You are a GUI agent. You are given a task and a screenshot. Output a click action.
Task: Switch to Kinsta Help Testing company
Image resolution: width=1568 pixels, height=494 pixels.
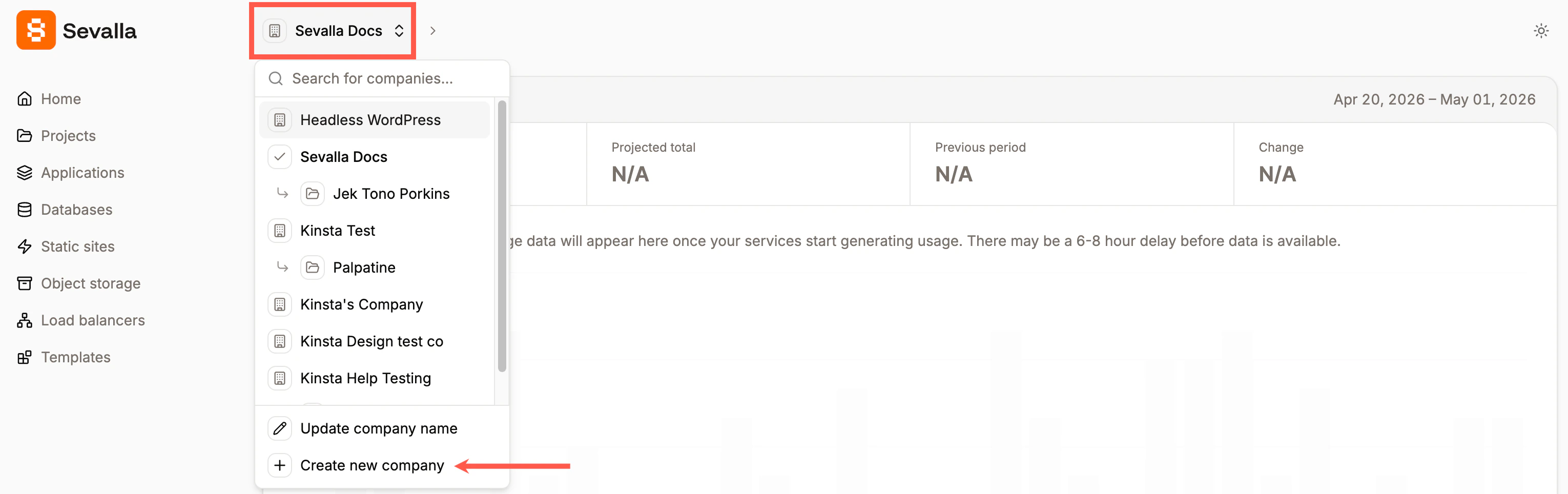[375, 378]
